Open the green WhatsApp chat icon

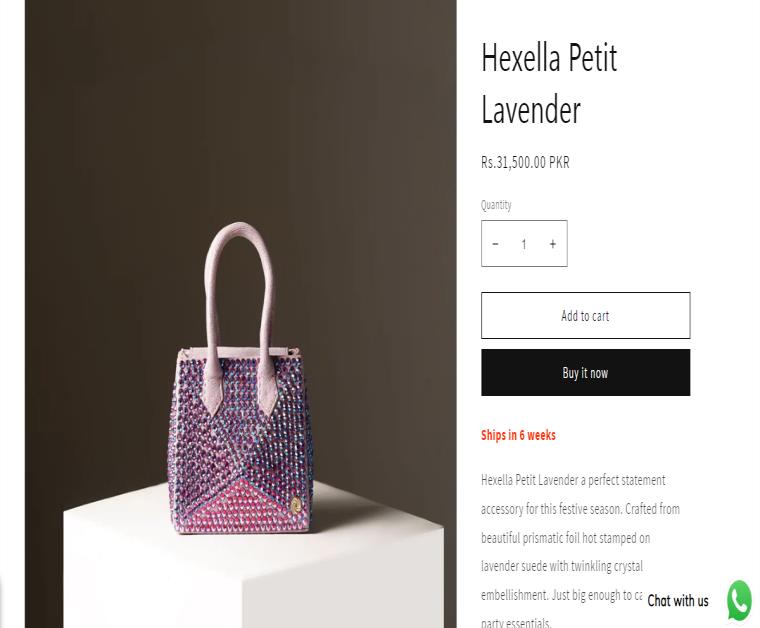(739, 600)
